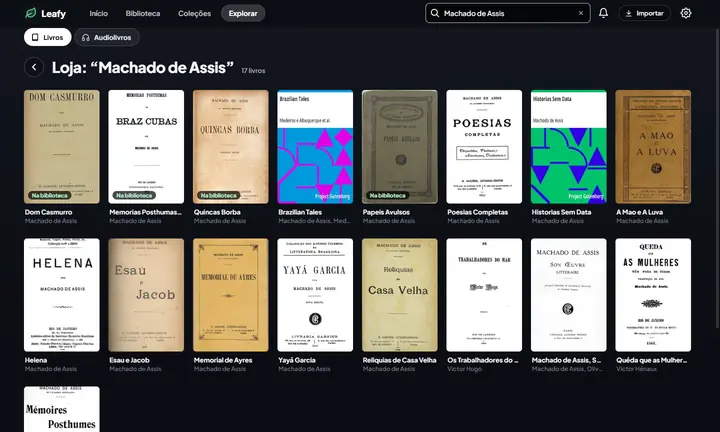Viewport: 720px width, 432px height.
Task: Go back using the left chevron button
Action: click(34, 67)
